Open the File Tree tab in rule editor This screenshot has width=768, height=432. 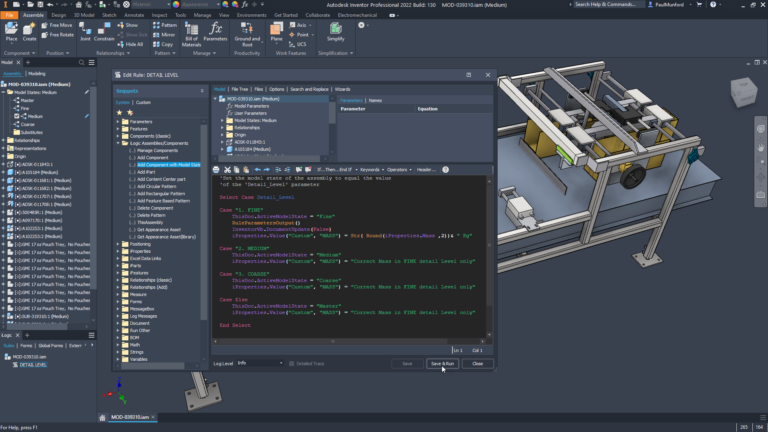pyautogui.click(x=240, y=89)
